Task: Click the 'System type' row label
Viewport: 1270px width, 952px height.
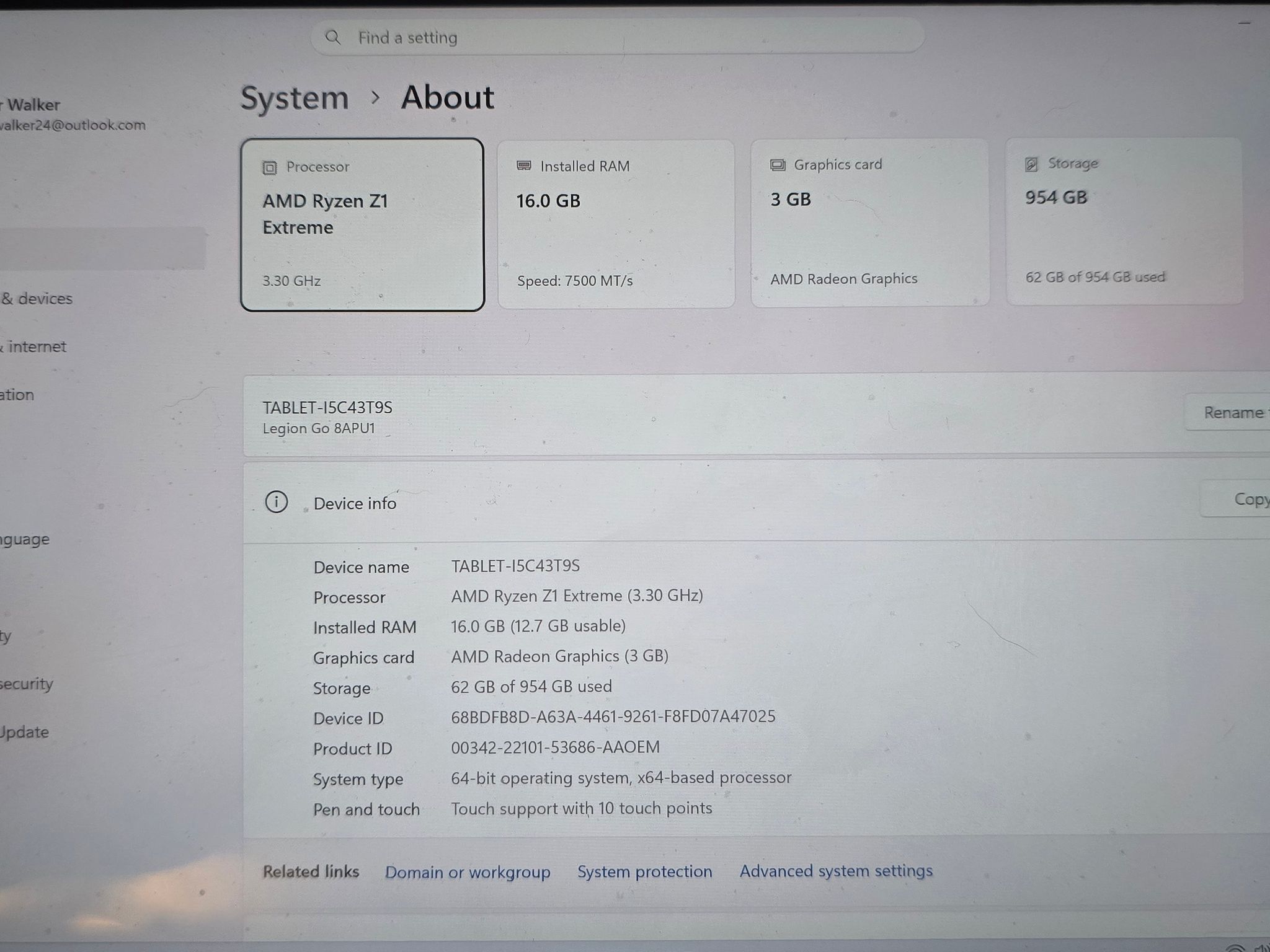Action: [358, 780]
